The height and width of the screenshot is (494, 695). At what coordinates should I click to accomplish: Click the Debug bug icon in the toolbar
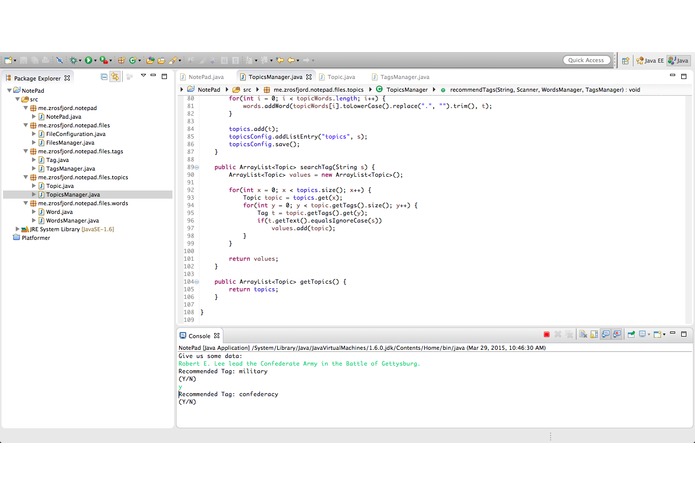(x=74, y=60)
